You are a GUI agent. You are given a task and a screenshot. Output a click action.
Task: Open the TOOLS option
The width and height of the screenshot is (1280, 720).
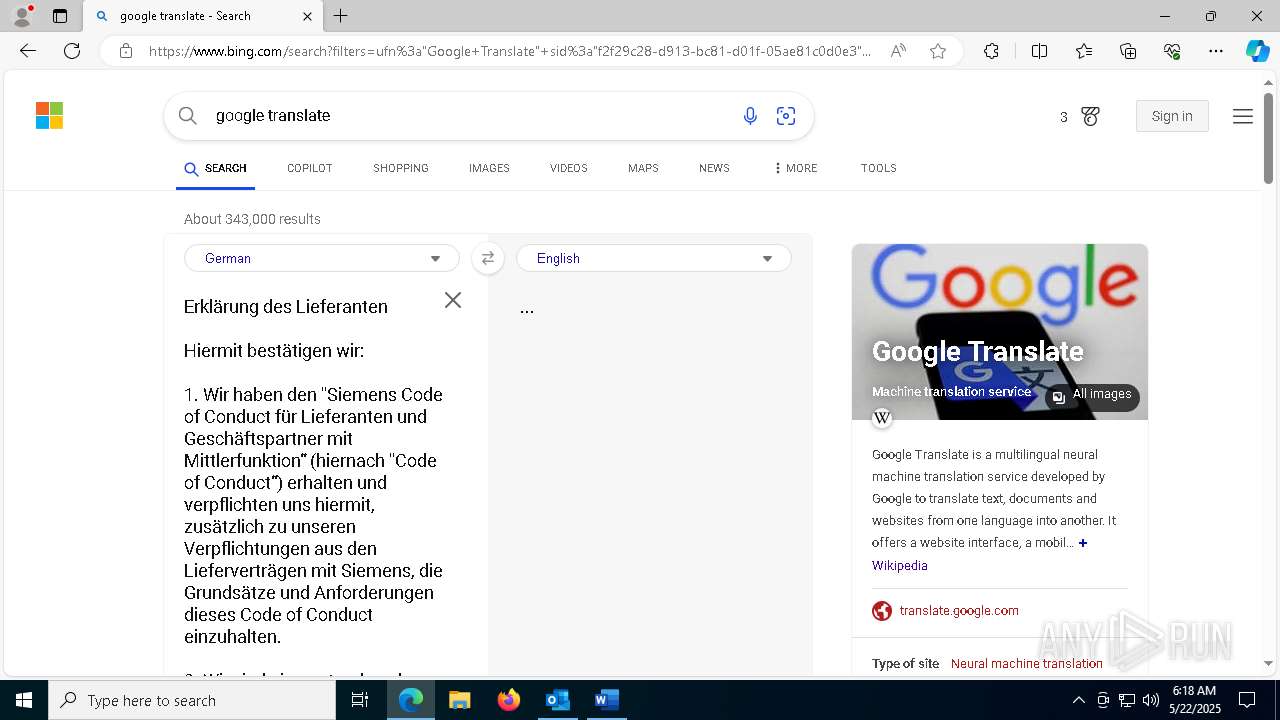878,168
